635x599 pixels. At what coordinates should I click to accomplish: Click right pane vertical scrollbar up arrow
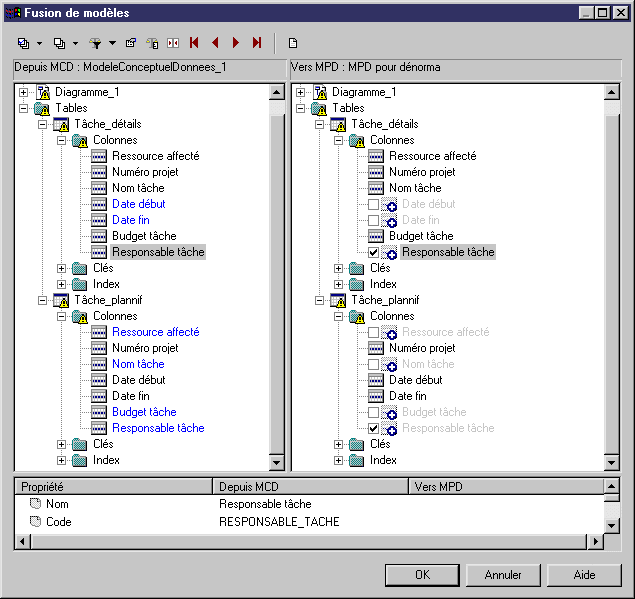(612, 93)
